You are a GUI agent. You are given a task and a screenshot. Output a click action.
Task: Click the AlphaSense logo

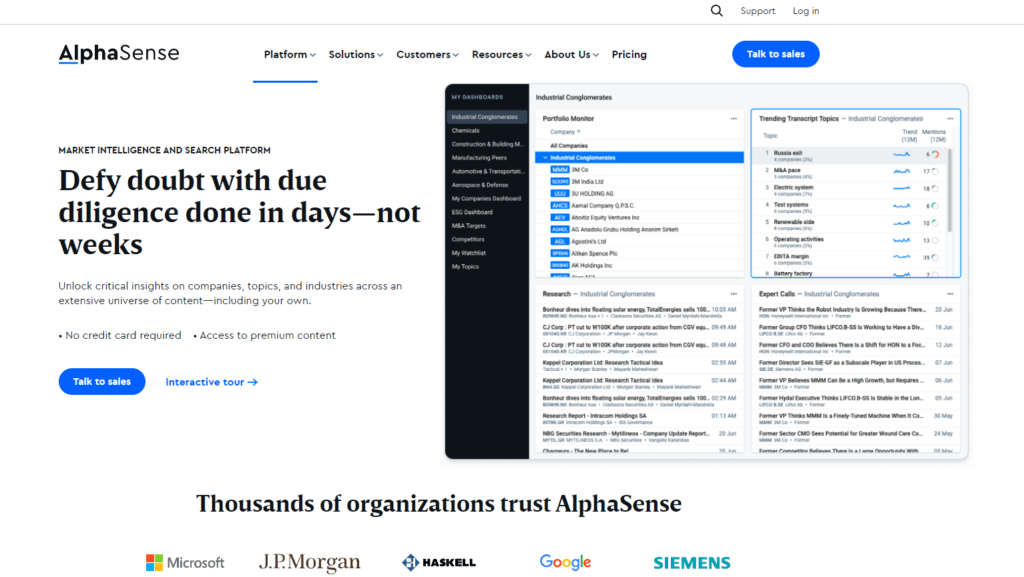[119, 54]
